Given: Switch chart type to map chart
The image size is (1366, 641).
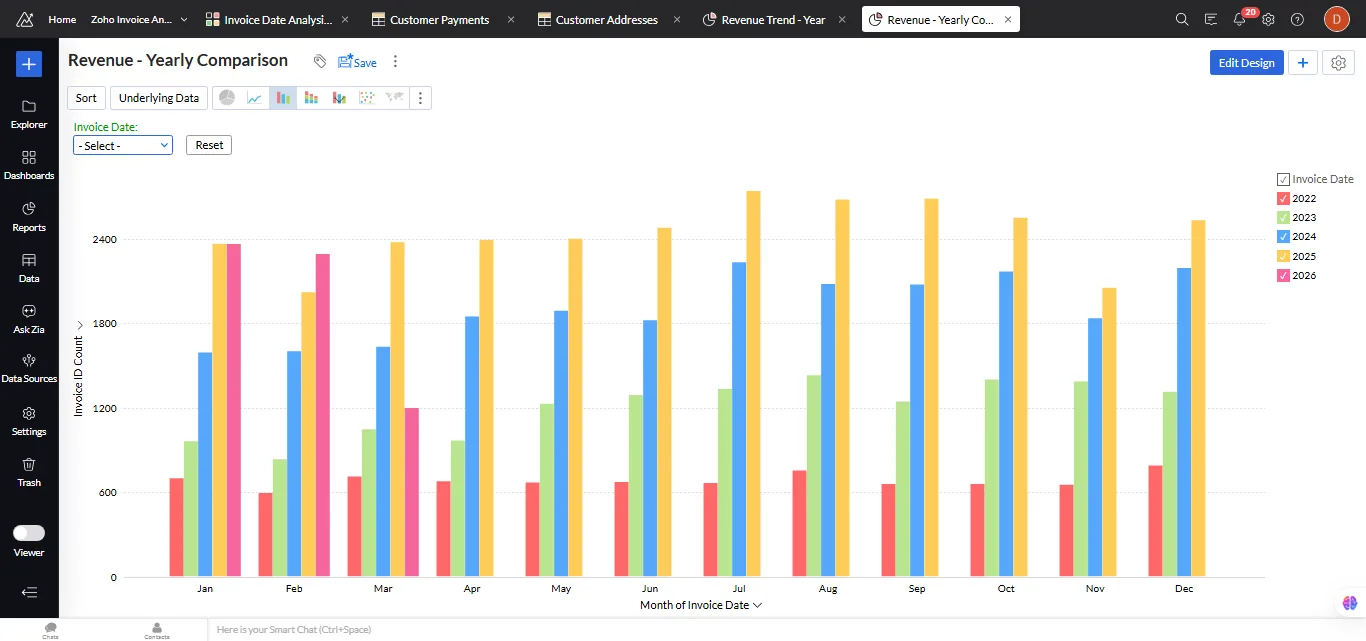Looking at the screenshot, I should 395,98.
